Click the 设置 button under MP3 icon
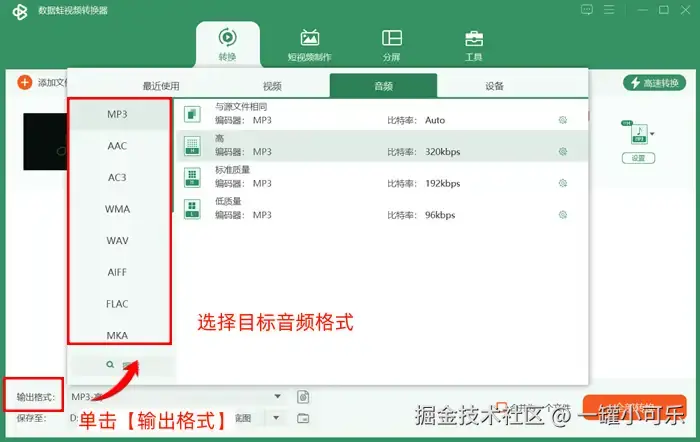The image size is (700, 442). (x=638, y=158)
